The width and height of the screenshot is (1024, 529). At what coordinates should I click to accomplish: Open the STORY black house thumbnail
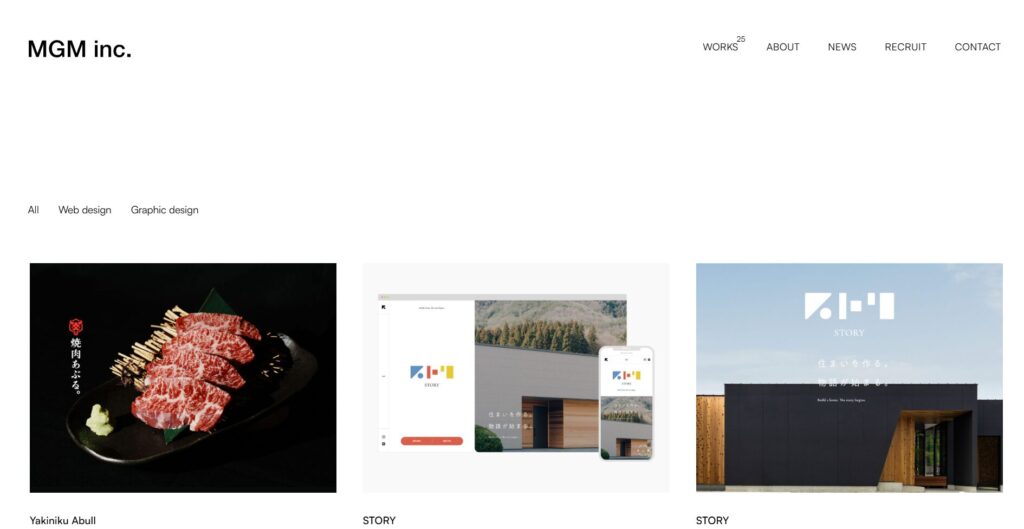point(849,377)
